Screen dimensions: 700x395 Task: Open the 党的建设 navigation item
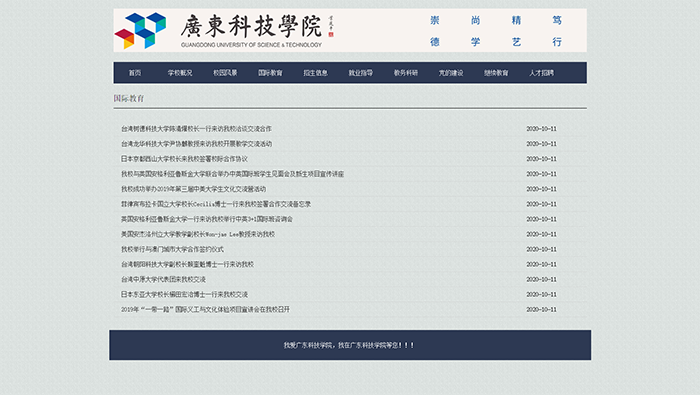point(451,73)
